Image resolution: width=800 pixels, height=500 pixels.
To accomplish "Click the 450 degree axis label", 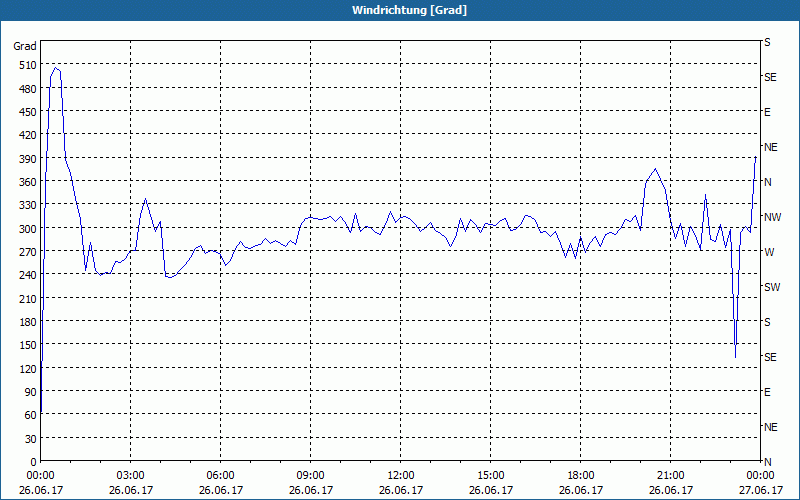I will point(28,112).
